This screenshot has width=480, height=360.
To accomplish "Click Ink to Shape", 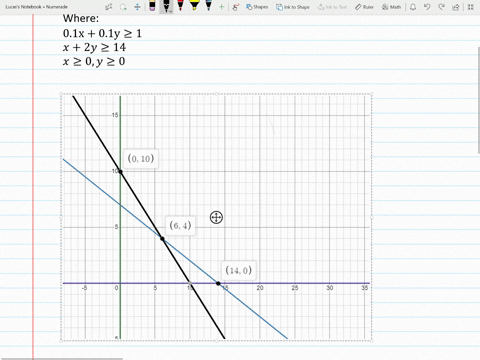I will point(293,7).
